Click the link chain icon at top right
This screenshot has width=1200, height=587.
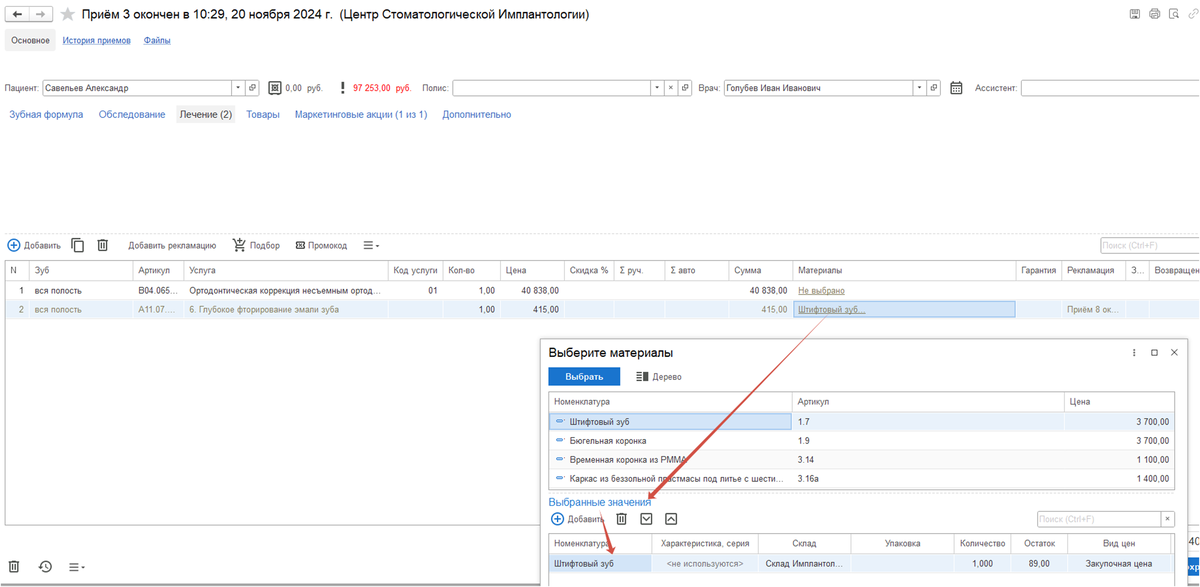(1193, 14)
